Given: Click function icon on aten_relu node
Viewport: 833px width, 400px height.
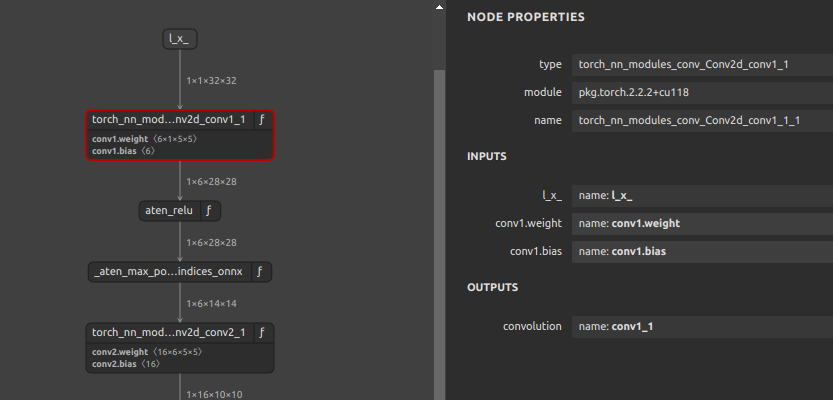Looking at the screenshot, I should point(209,211).
